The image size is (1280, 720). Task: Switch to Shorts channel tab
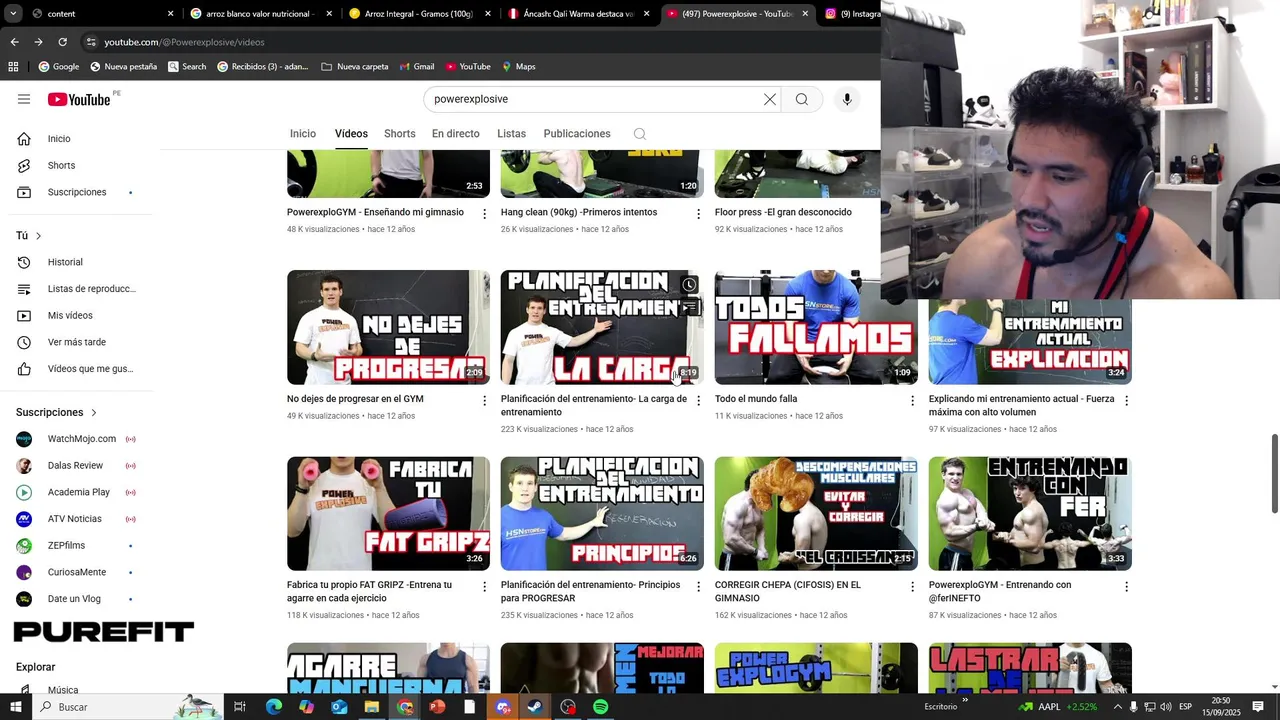[x=400, y=134]
